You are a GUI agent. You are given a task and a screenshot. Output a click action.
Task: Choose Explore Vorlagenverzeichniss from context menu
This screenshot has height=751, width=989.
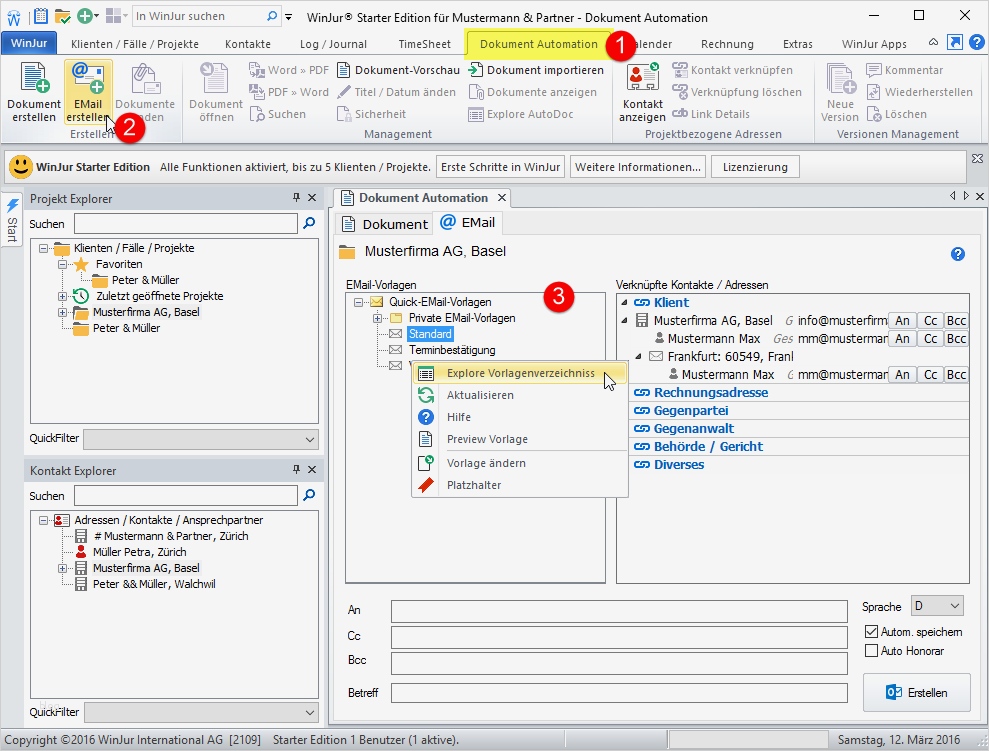pyautogui.click(x=520, y=373)
